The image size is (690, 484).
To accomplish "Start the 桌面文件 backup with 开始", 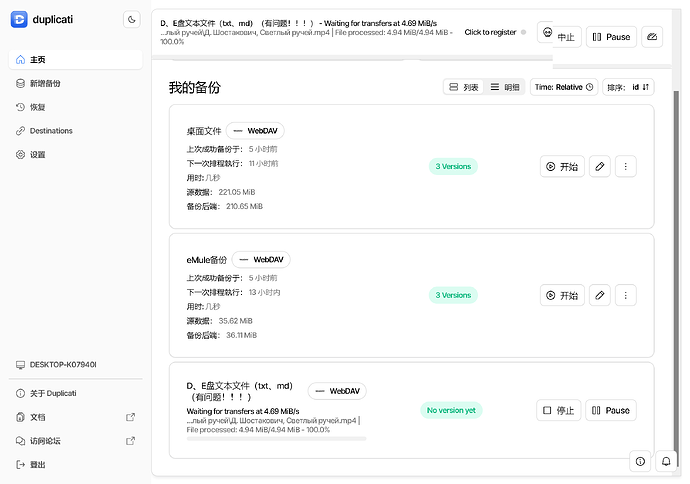I will click(562, 166).
